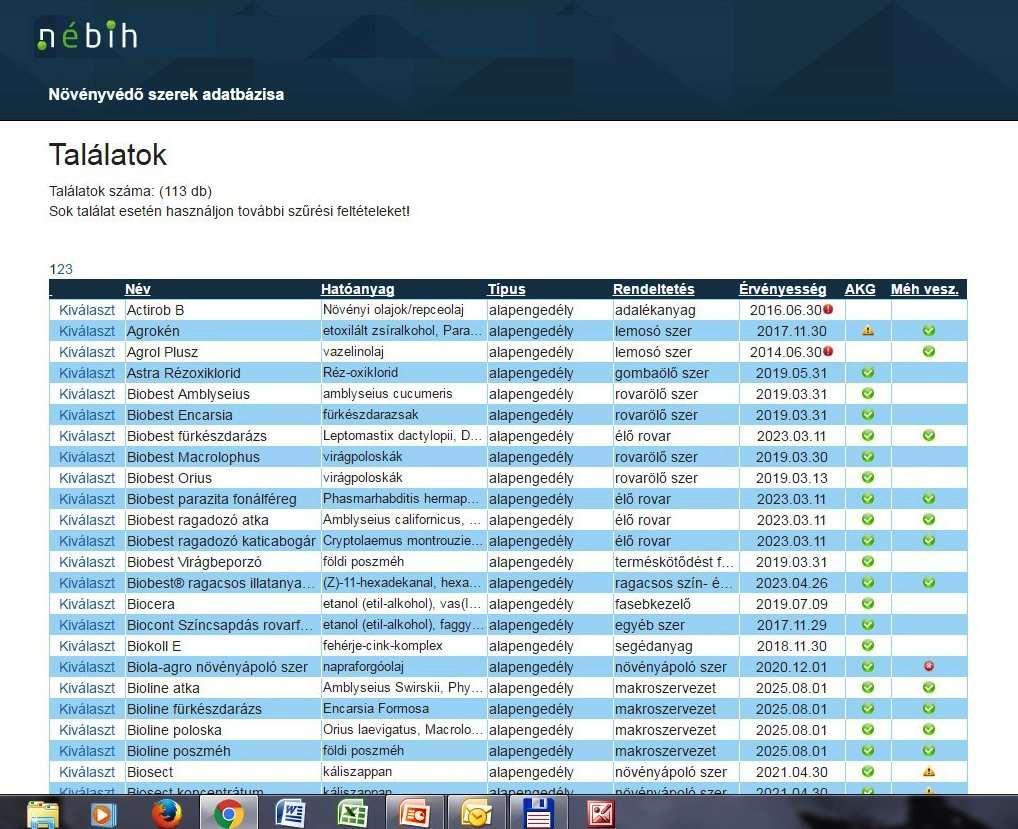Choose Kiválaszt for Agrokén

pyautogui.click(x=87, y=330)
